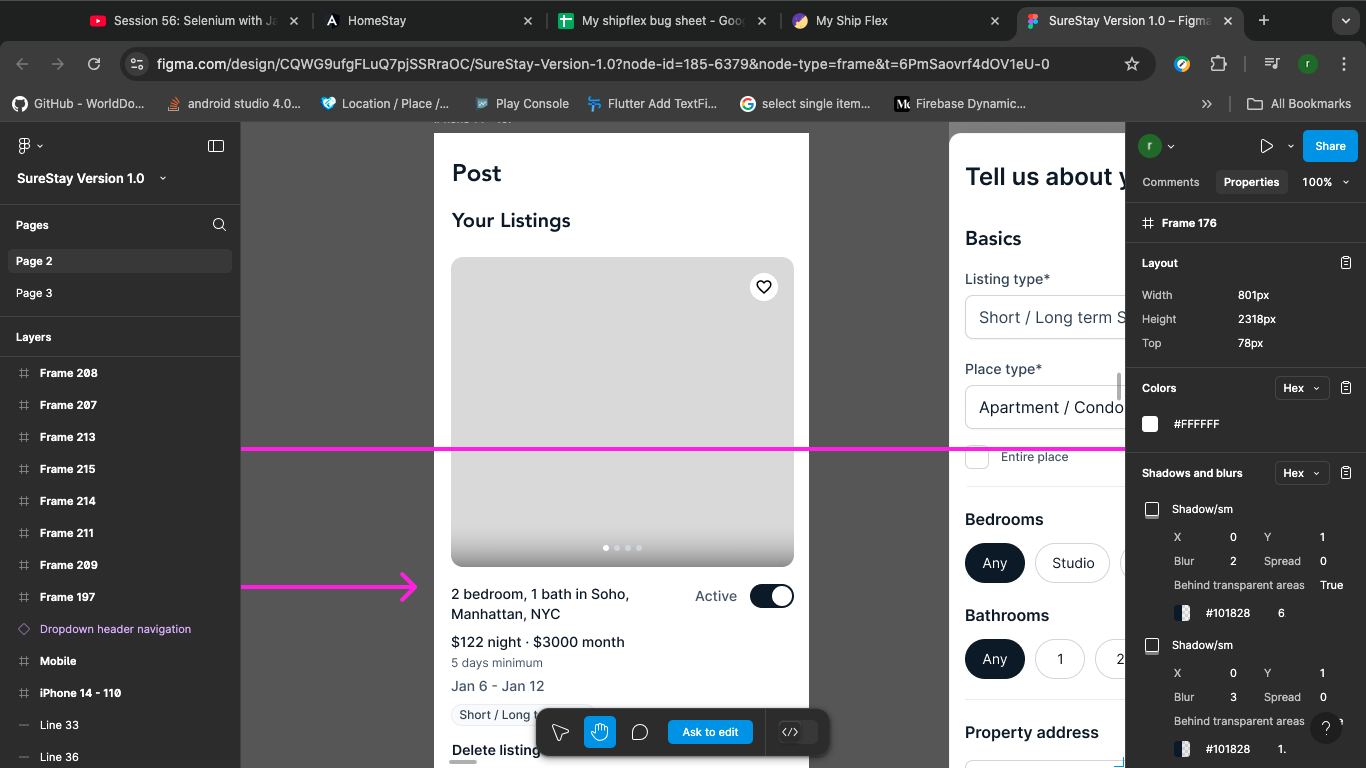Click the Ask to edit button
Image resolution: width=1366 pixels, height=768 pixels.
(710, 732)
